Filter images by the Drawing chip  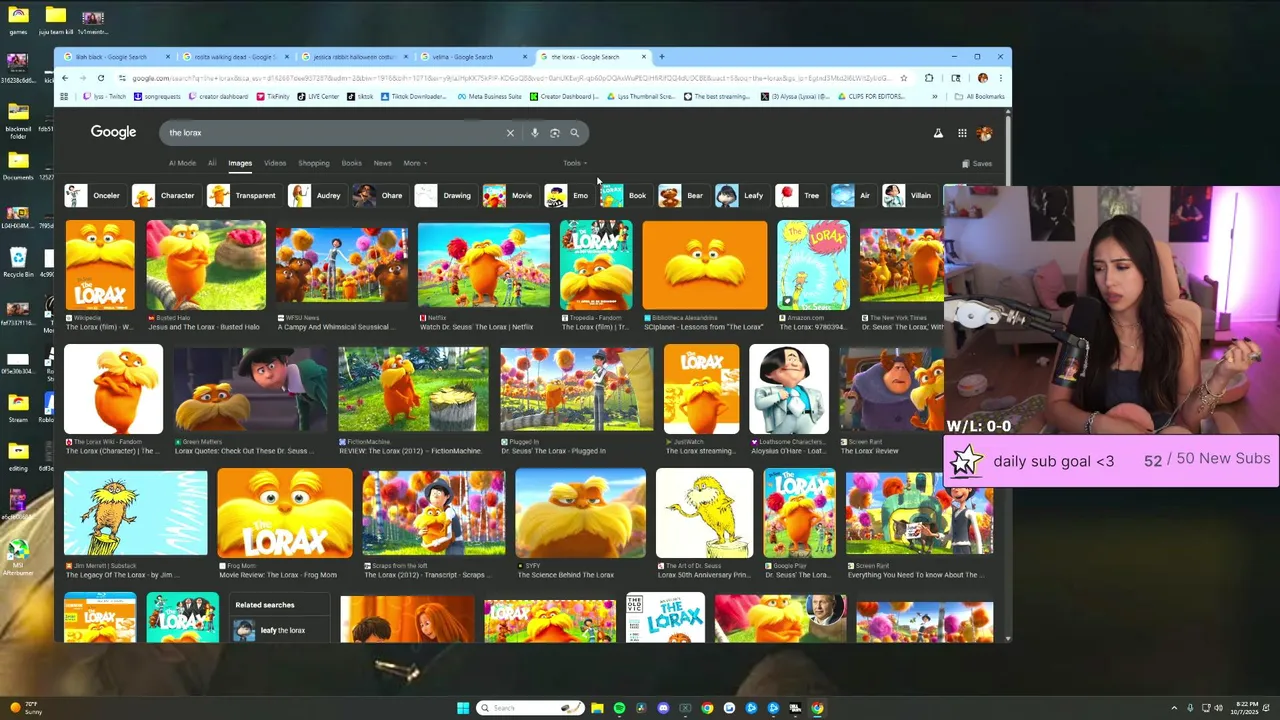pos(444,196)
